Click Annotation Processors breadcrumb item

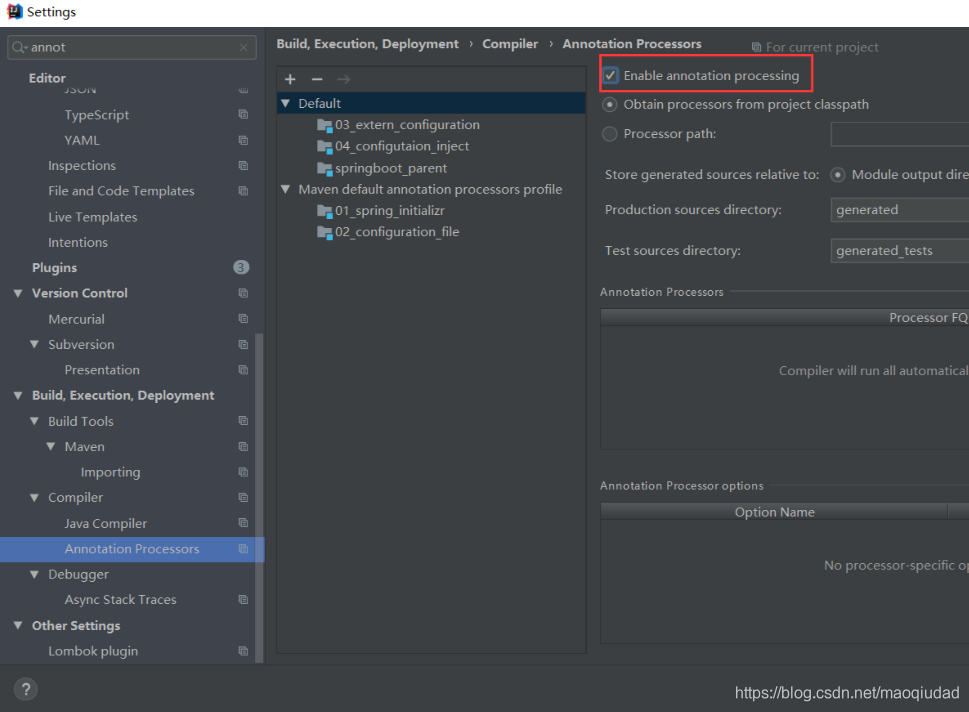632,44
